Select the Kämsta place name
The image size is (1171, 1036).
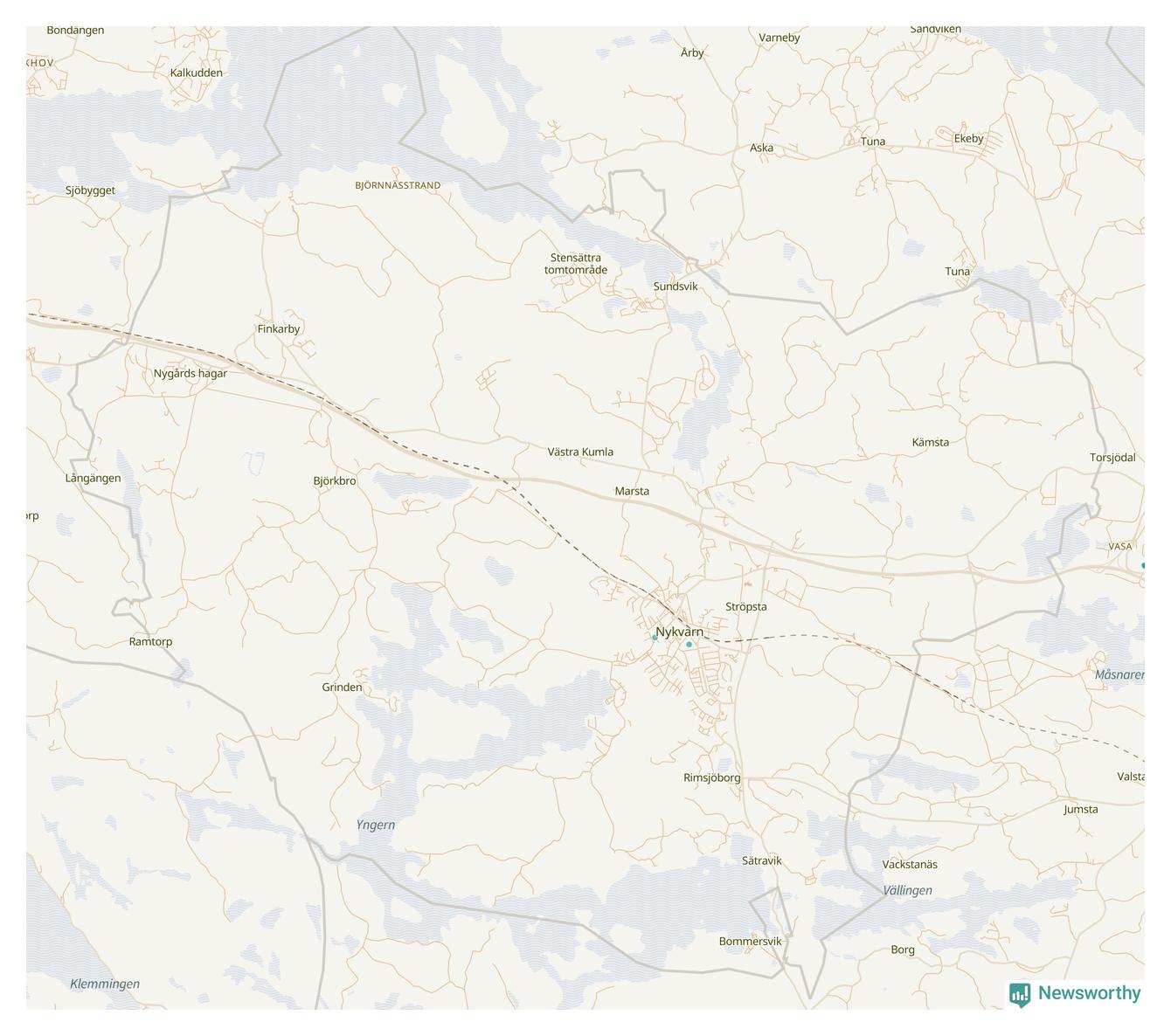click(931, 443)
